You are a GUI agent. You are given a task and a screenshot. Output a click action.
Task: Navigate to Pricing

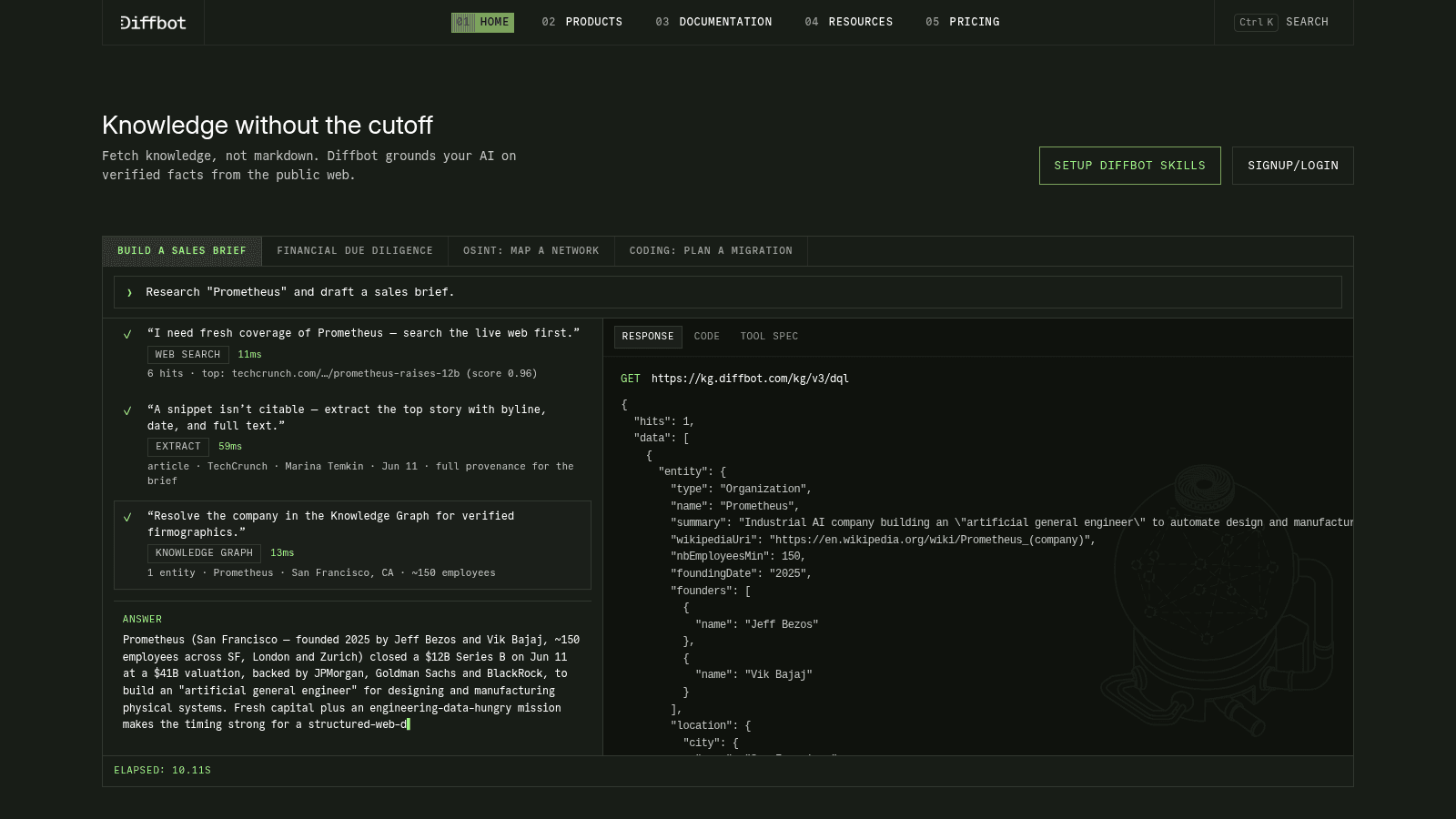[x=963, y=22]
